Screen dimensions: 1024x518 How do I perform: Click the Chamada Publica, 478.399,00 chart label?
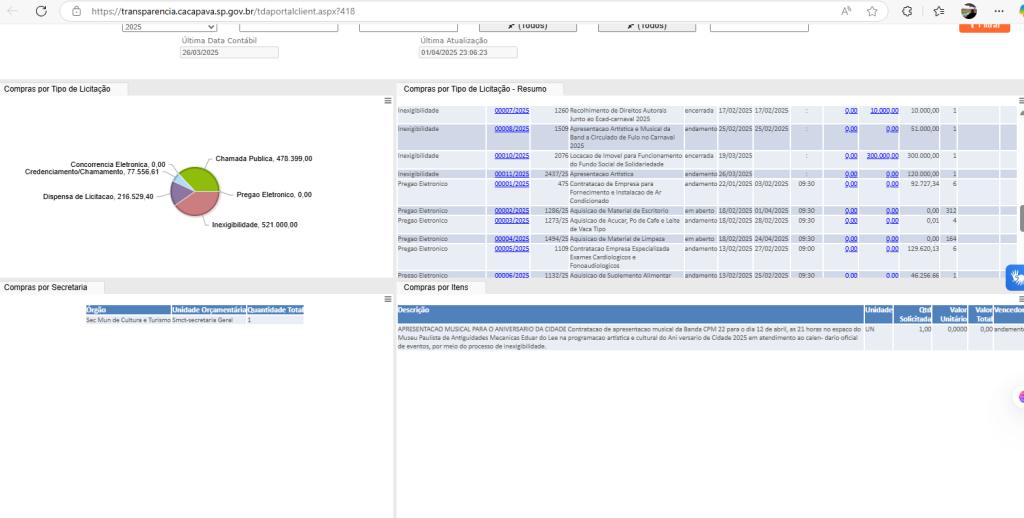[x=264, y=159]
